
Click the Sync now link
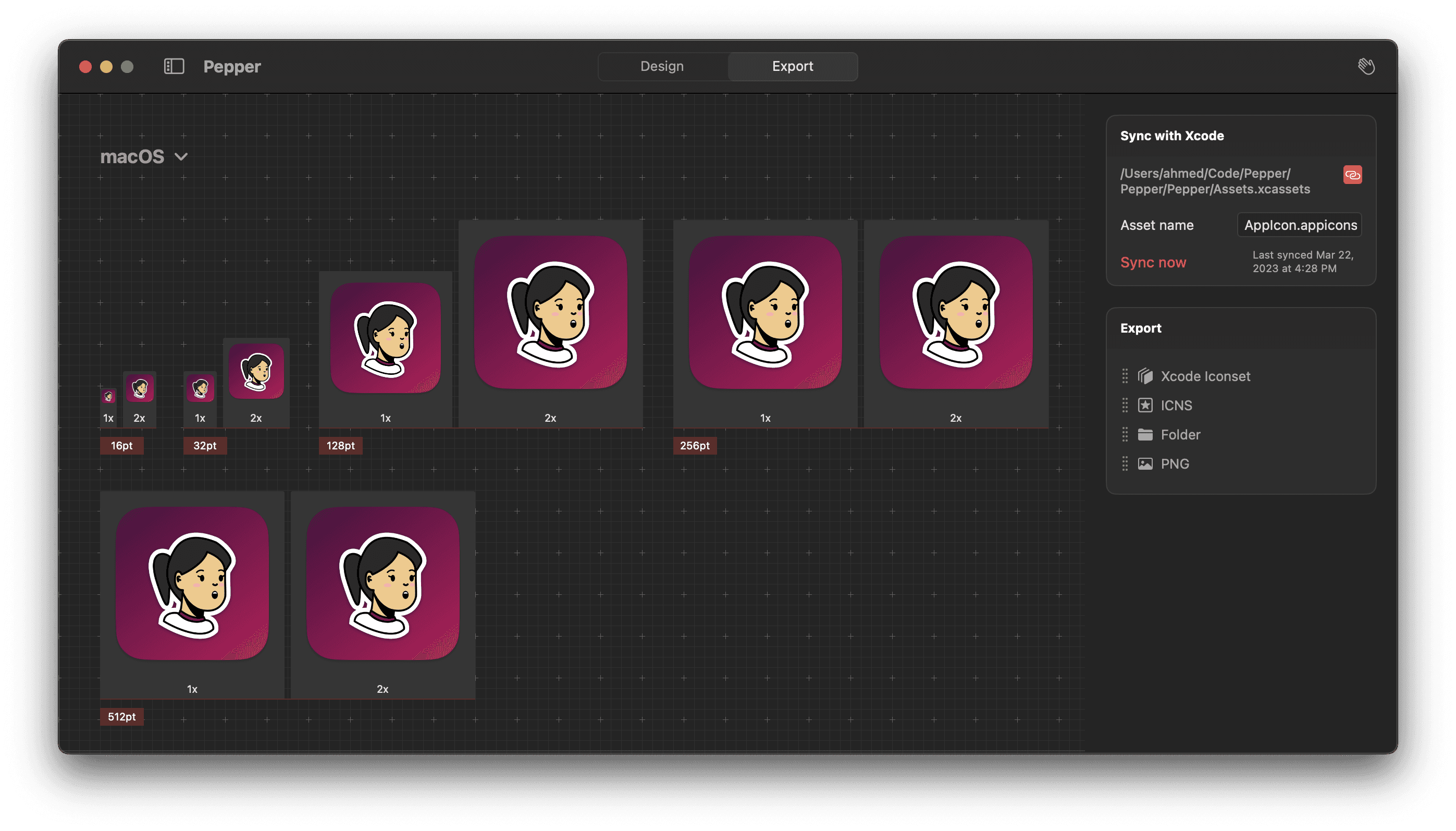click(x=1153, y=262)
